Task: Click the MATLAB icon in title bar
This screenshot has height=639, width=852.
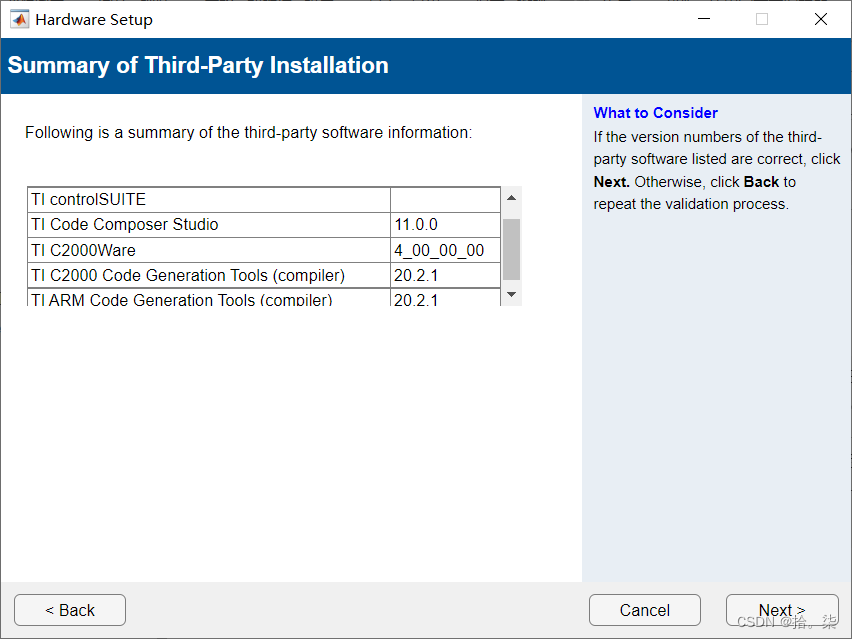Action: (20, 20)
